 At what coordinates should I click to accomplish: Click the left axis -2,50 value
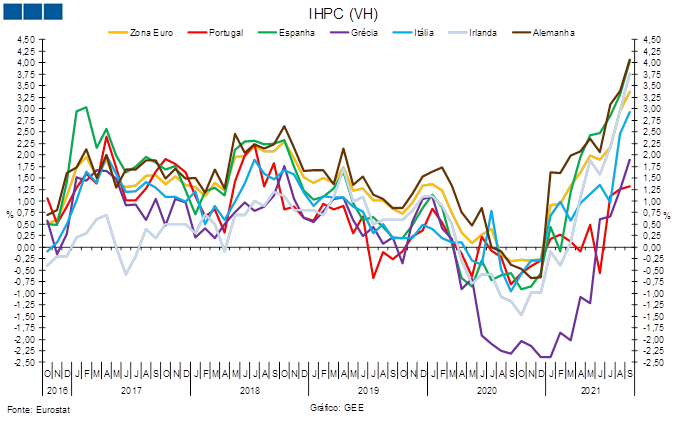(x=25, y=362)
